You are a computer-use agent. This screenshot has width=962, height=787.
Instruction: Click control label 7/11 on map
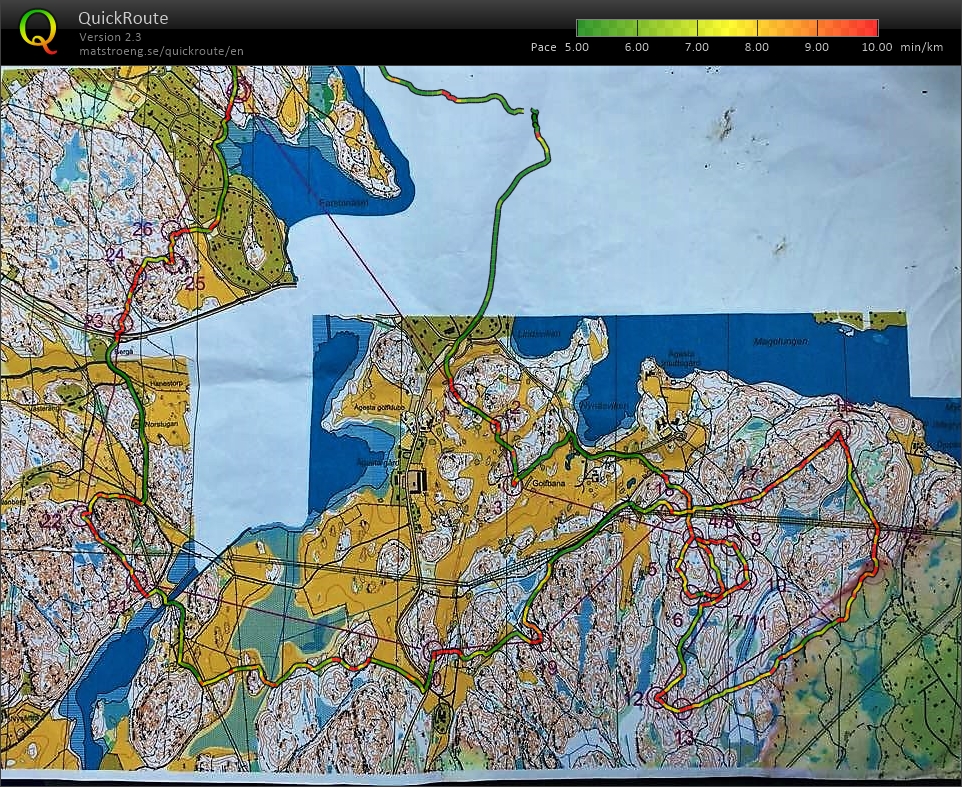pyautogui.click(x=752, y=623)
